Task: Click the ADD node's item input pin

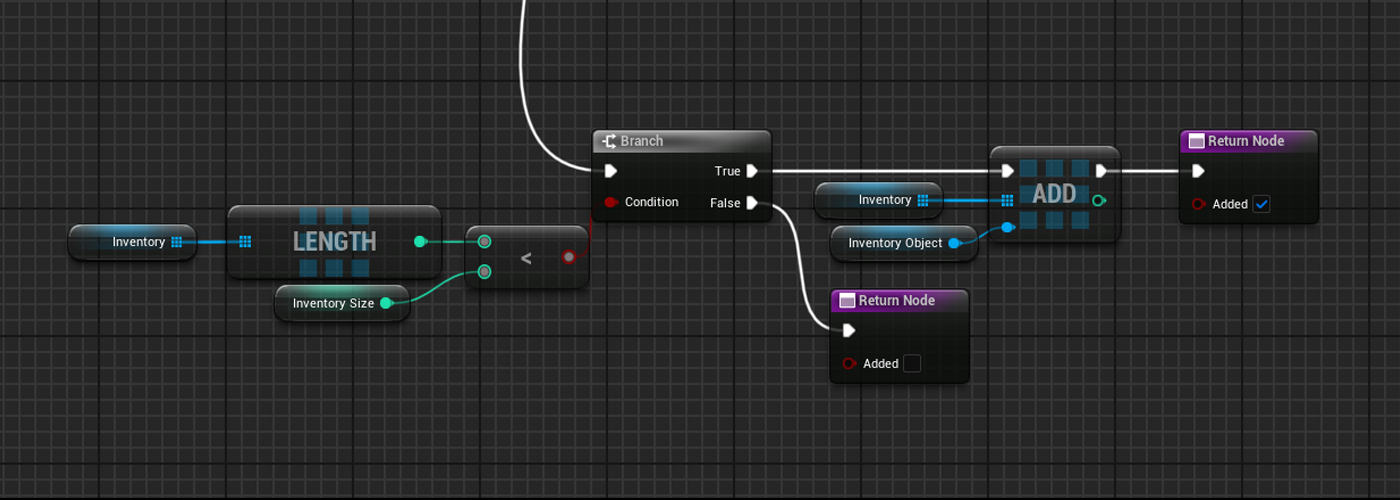Action: pyautogui.click(x=1008, y=228)
